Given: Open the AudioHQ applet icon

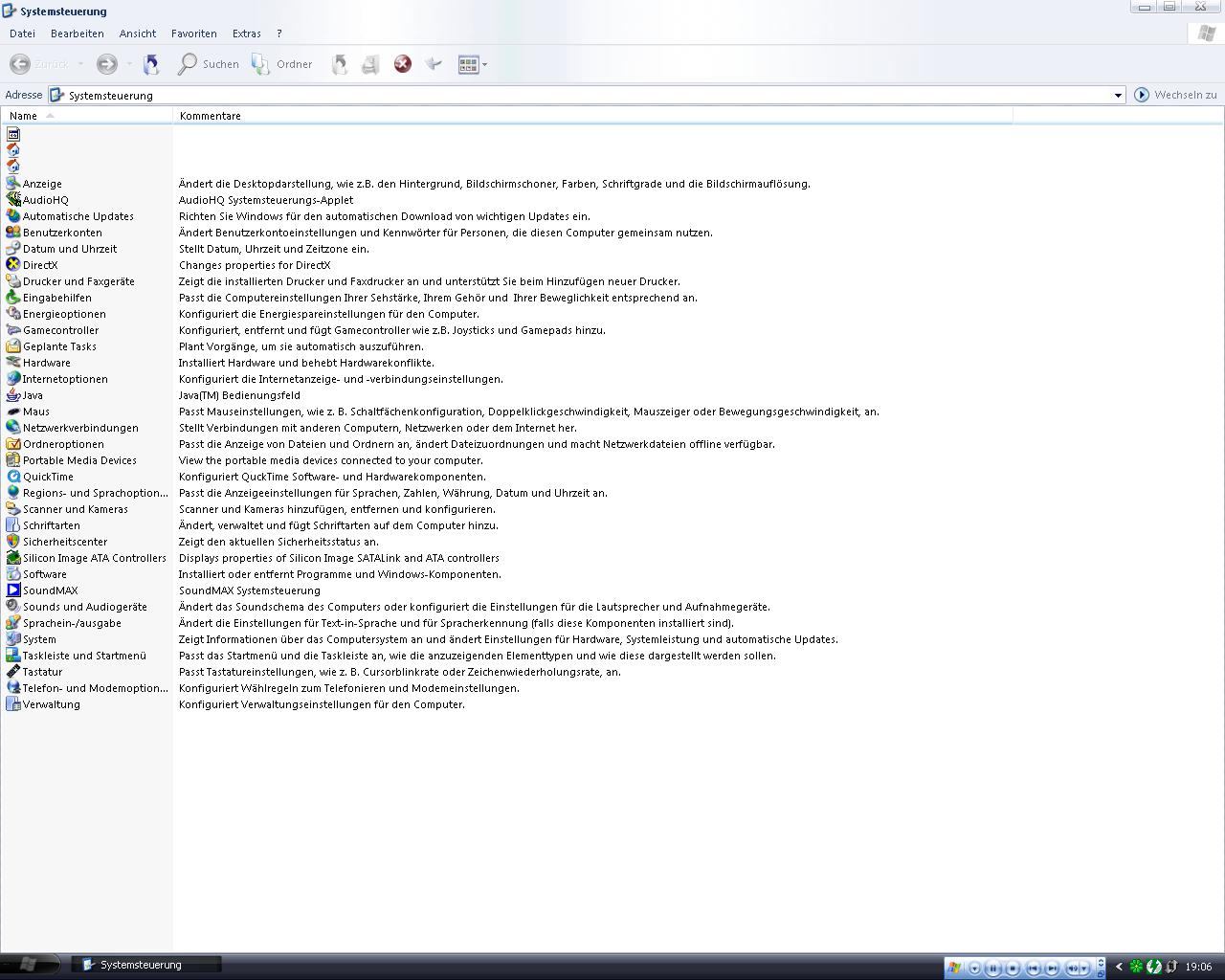Looking at the screenshot, I should (13, 200).
